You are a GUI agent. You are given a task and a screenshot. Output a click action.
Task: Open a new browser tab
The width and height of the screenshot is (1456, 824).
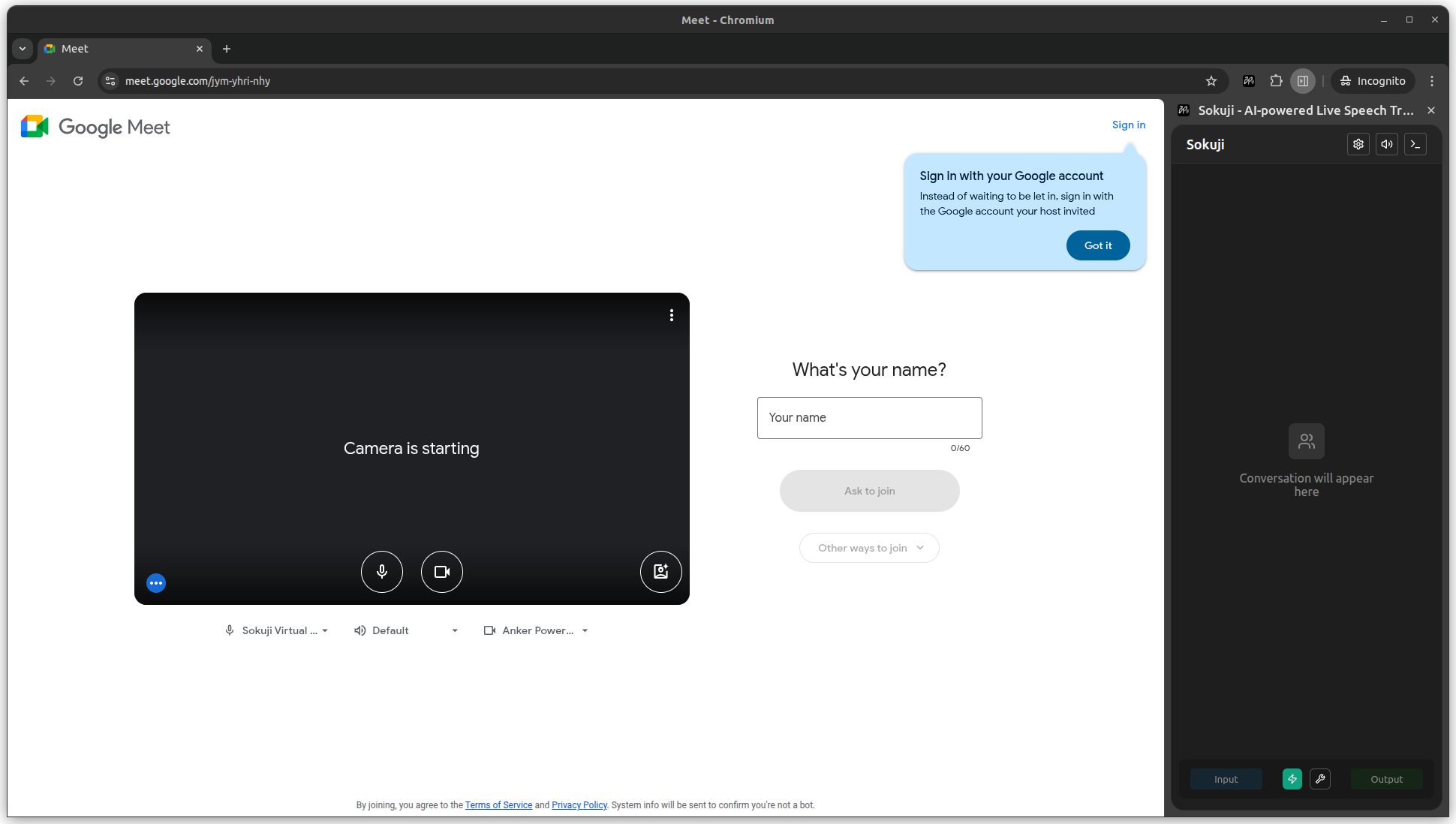coord(227,49)
